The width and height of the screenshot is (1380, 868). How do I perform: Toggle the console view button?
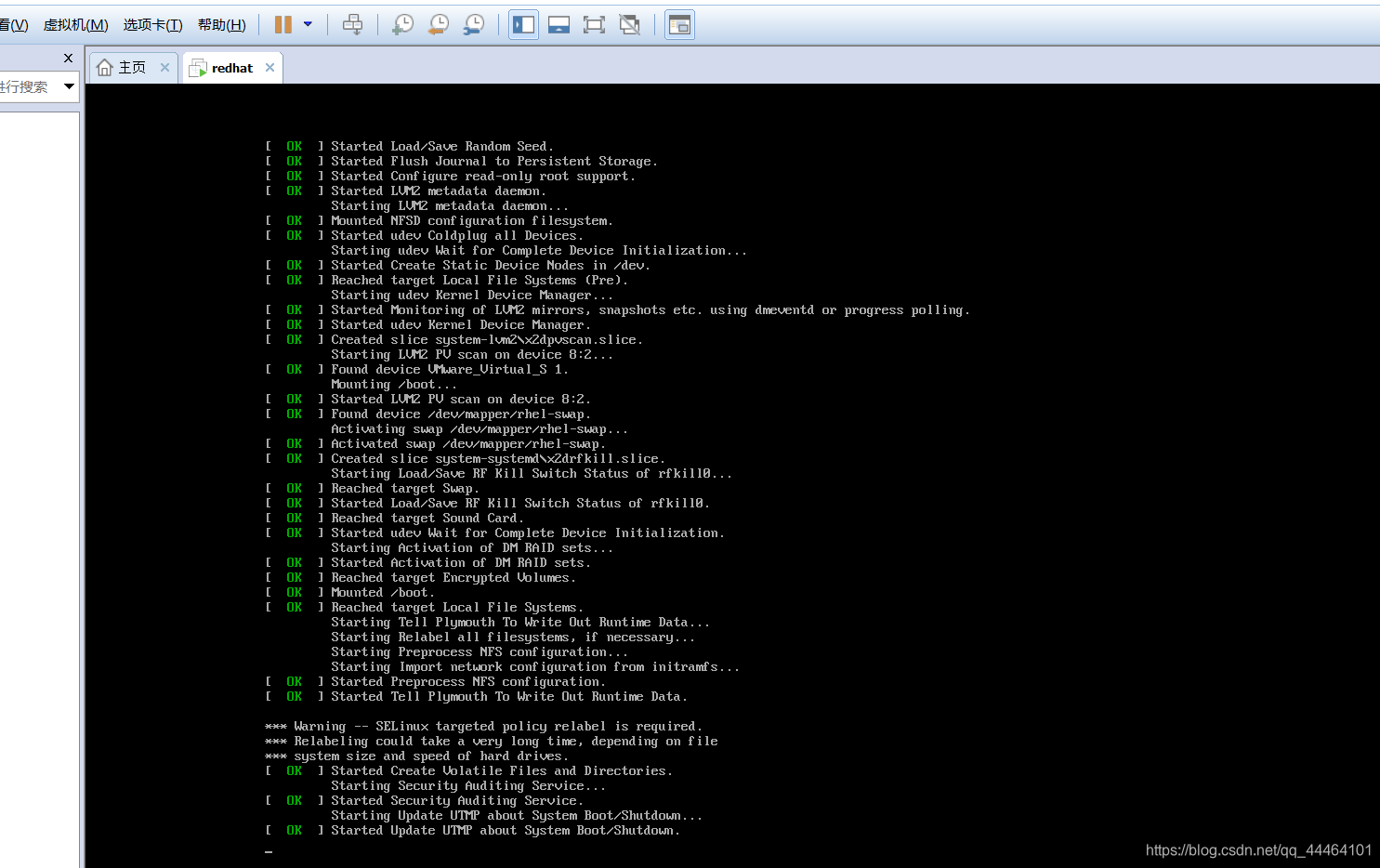coord(680,25)
